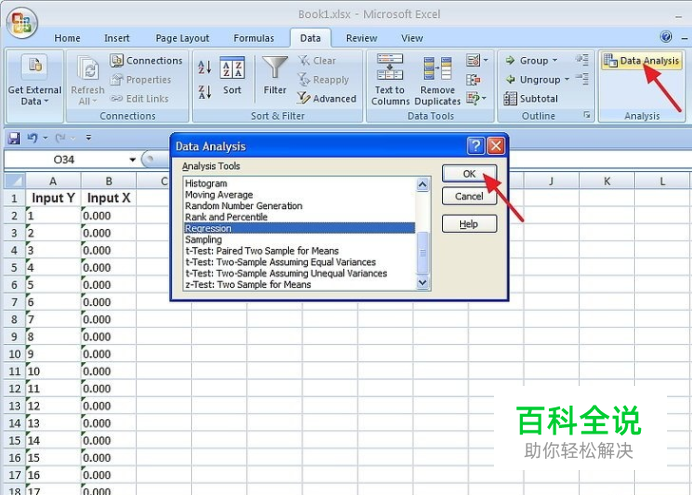Screen dimensions: 692x495
Task: Sort Z to A descending
Action: (x=204, y=92)
